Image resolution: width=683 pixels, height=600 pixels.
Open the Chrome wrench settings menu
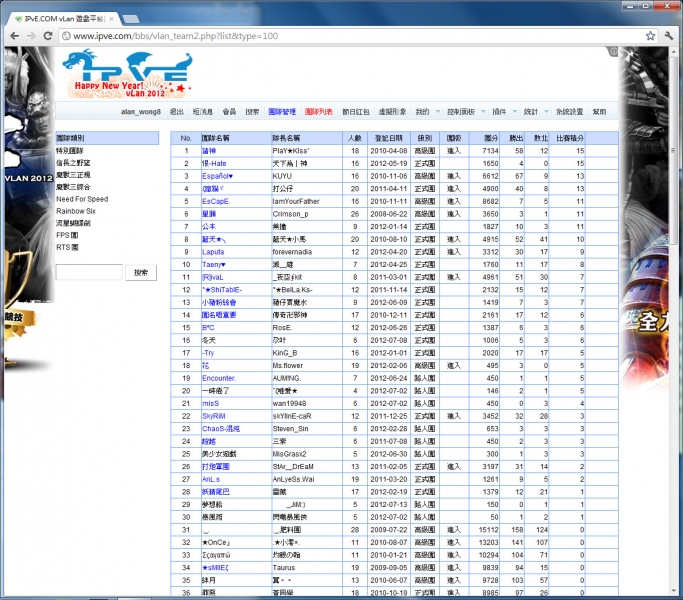(669, 35)
